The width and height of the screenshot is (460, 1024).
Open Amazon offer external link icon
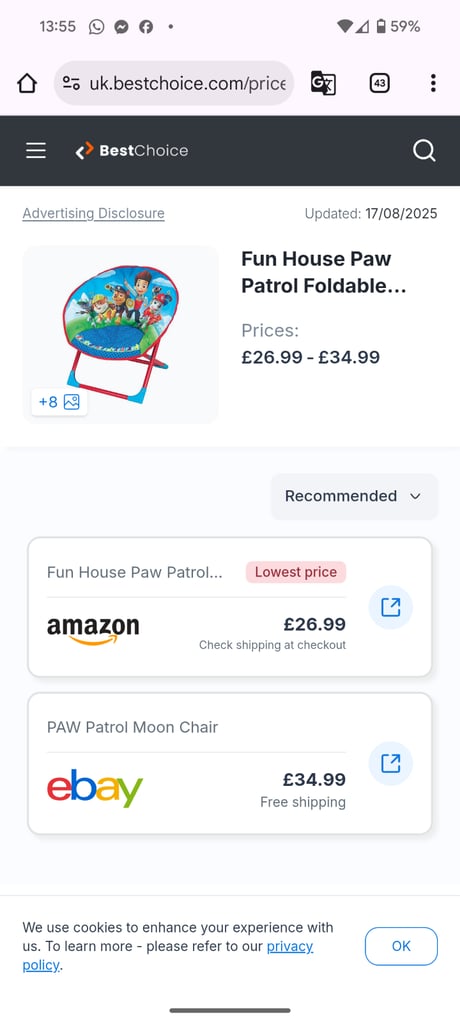pyautogui.click(x=391, y=607)
